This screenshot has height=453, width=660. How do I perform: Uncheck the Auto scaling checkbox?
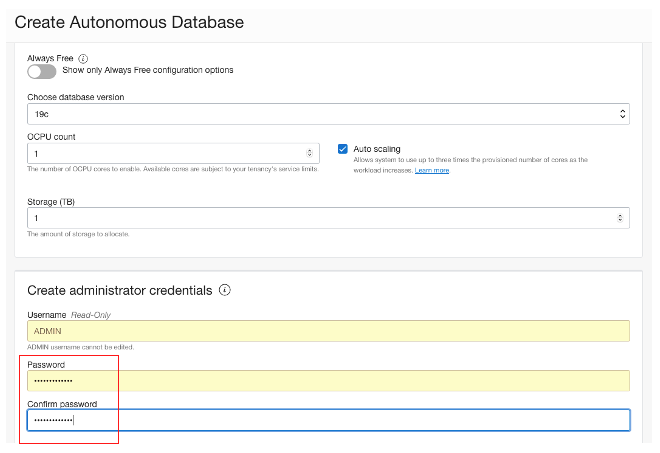click(343, 149)
